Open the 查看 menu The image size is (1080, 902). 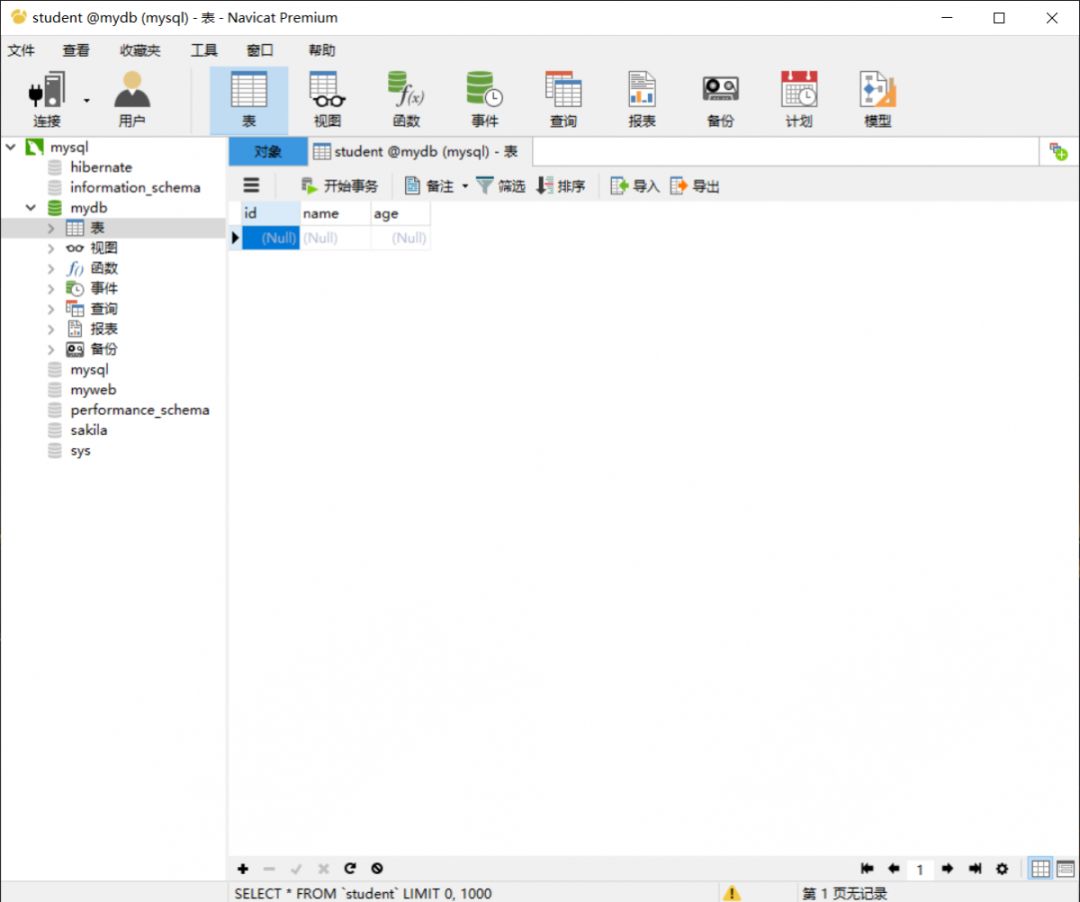coord(76,50)
